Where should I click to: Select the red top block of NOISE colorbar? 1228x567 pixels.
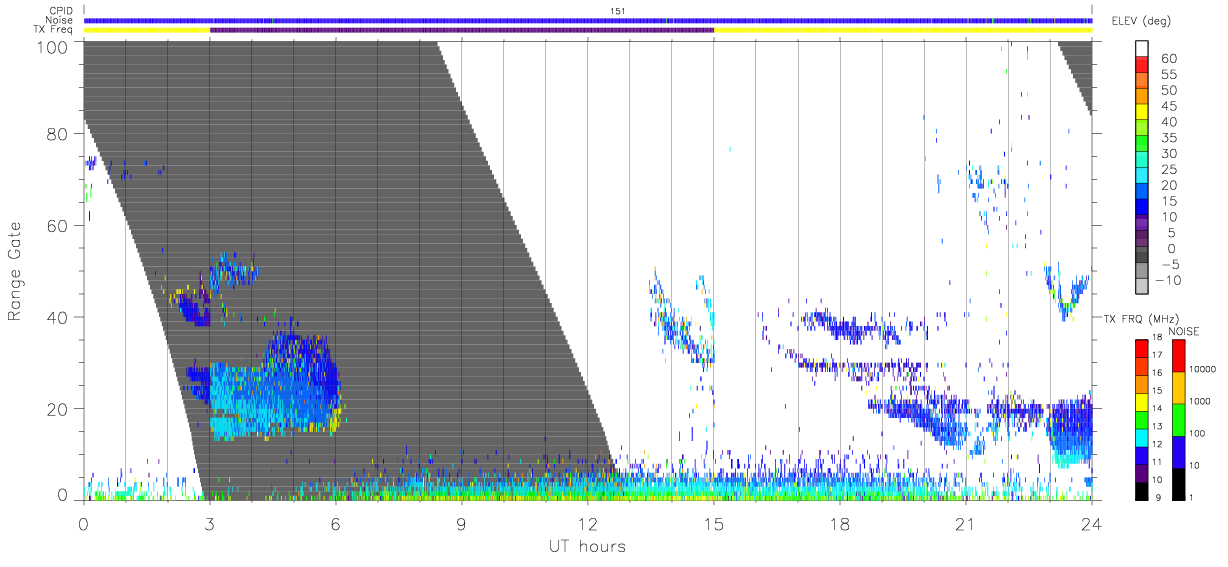point(1180,356)
